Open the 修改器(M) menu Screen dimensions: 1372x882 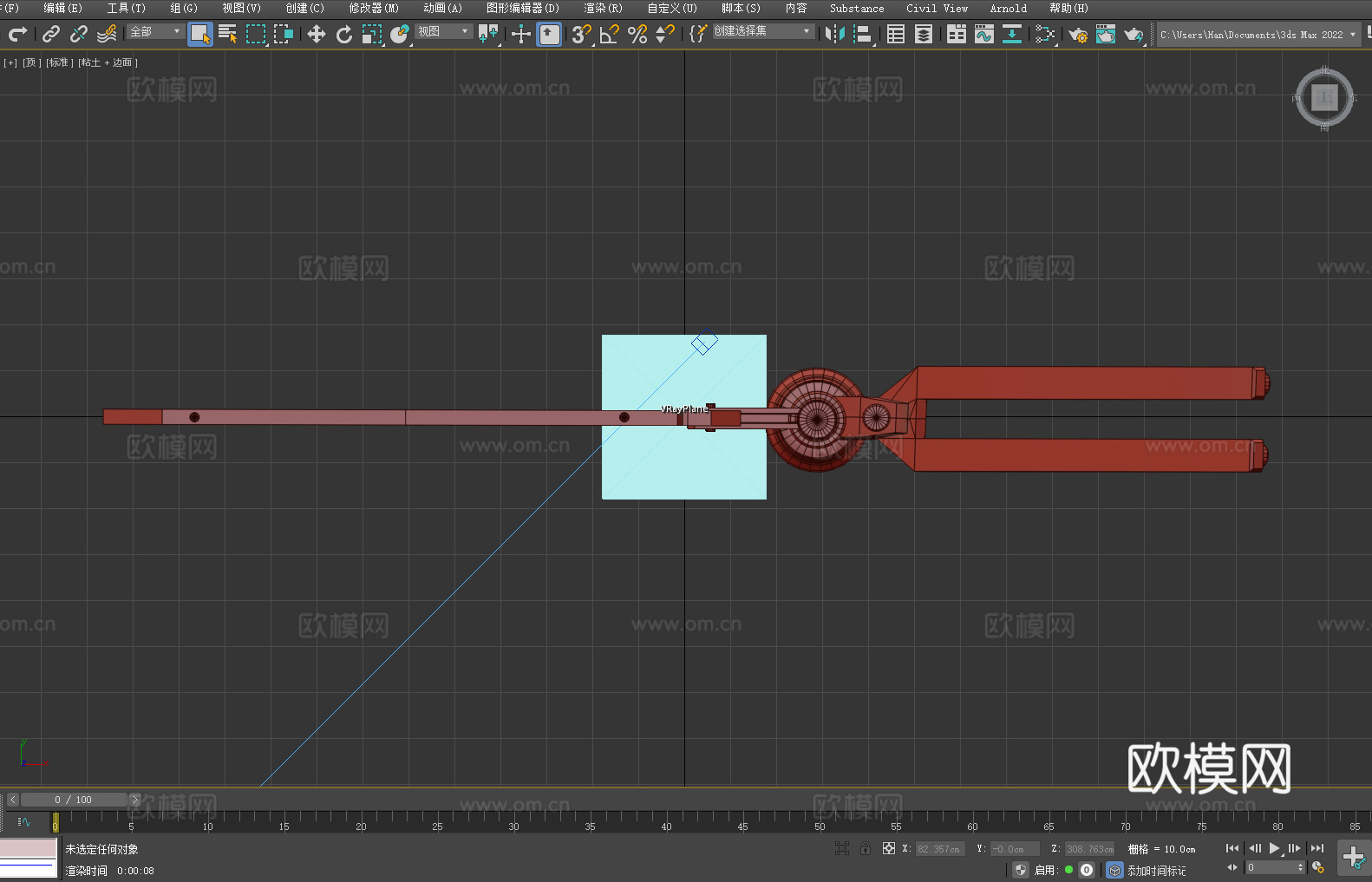coord(374,8)
